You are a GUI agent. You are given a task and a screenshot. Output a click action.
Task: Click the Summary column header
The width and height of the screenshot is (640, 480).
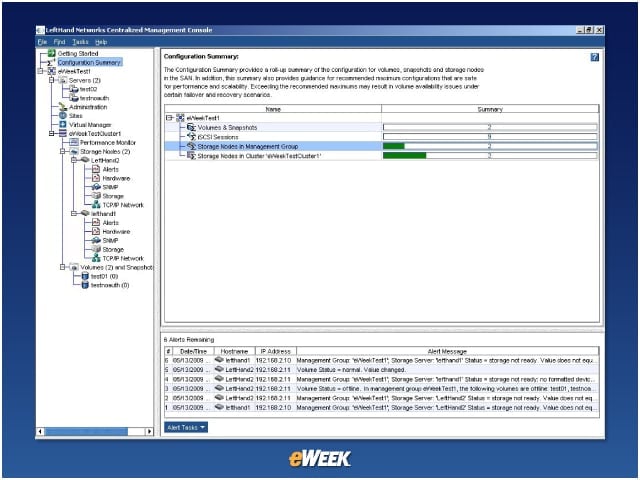tap(490, 109)
